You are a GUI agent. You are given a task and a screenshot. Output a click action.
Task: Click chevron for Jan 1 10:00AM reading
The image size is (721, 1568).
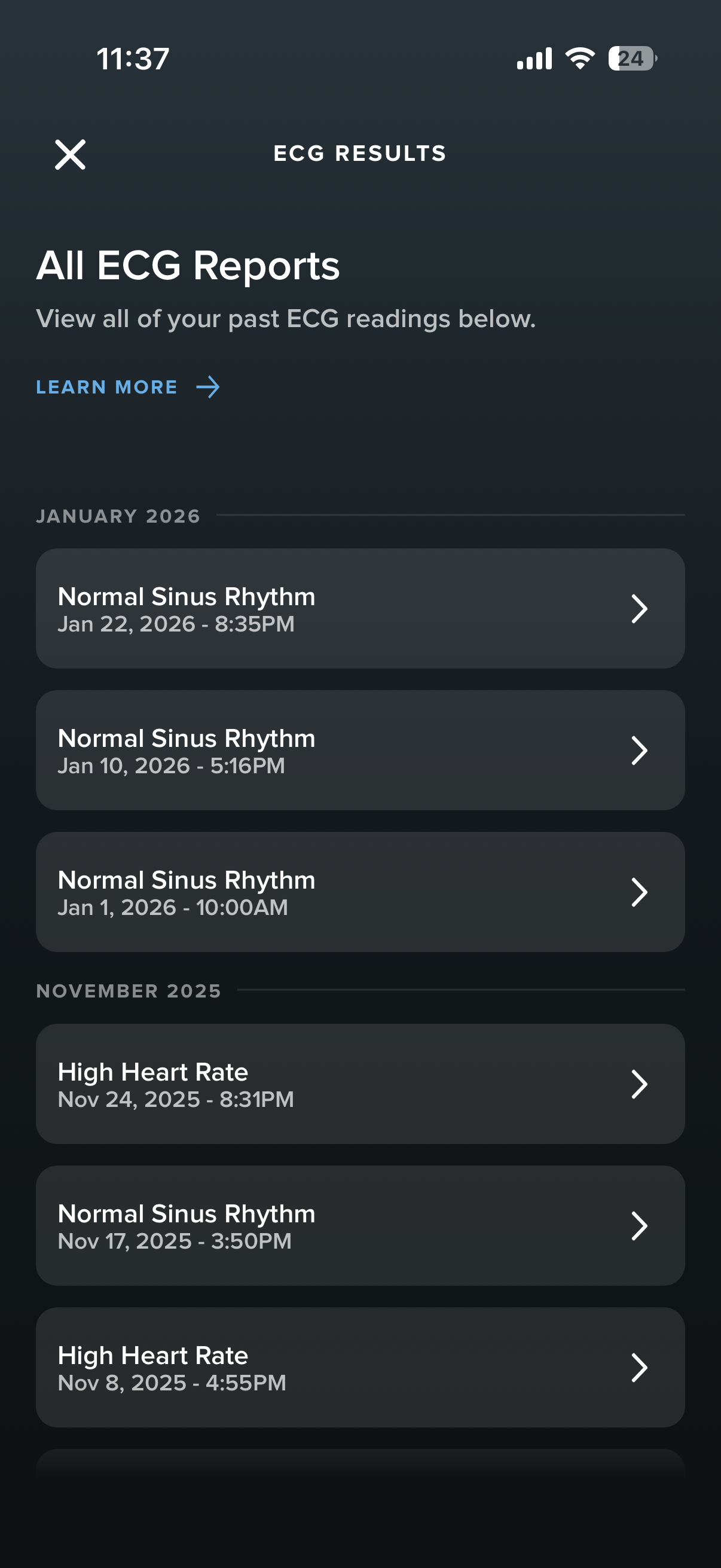639,892
